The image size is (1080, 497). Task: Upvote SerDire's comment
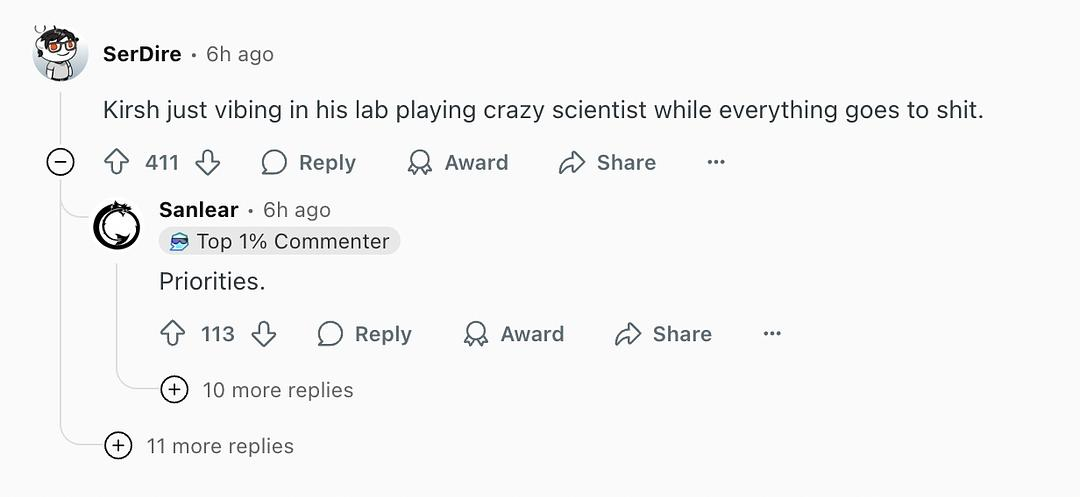pos(117,163)
